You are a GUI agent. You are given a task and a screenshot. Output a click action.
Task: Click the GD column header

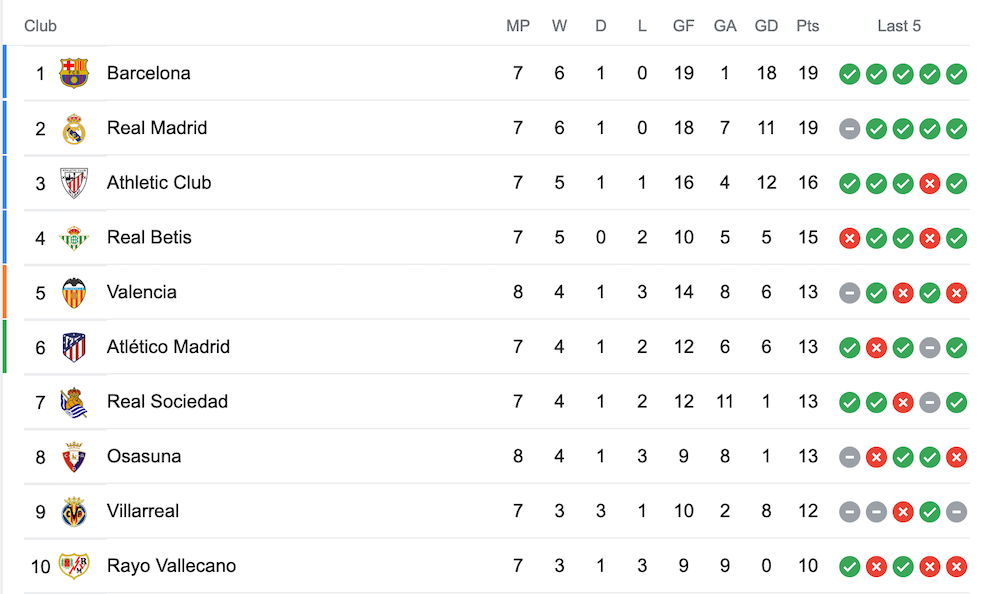click(766, 26)
